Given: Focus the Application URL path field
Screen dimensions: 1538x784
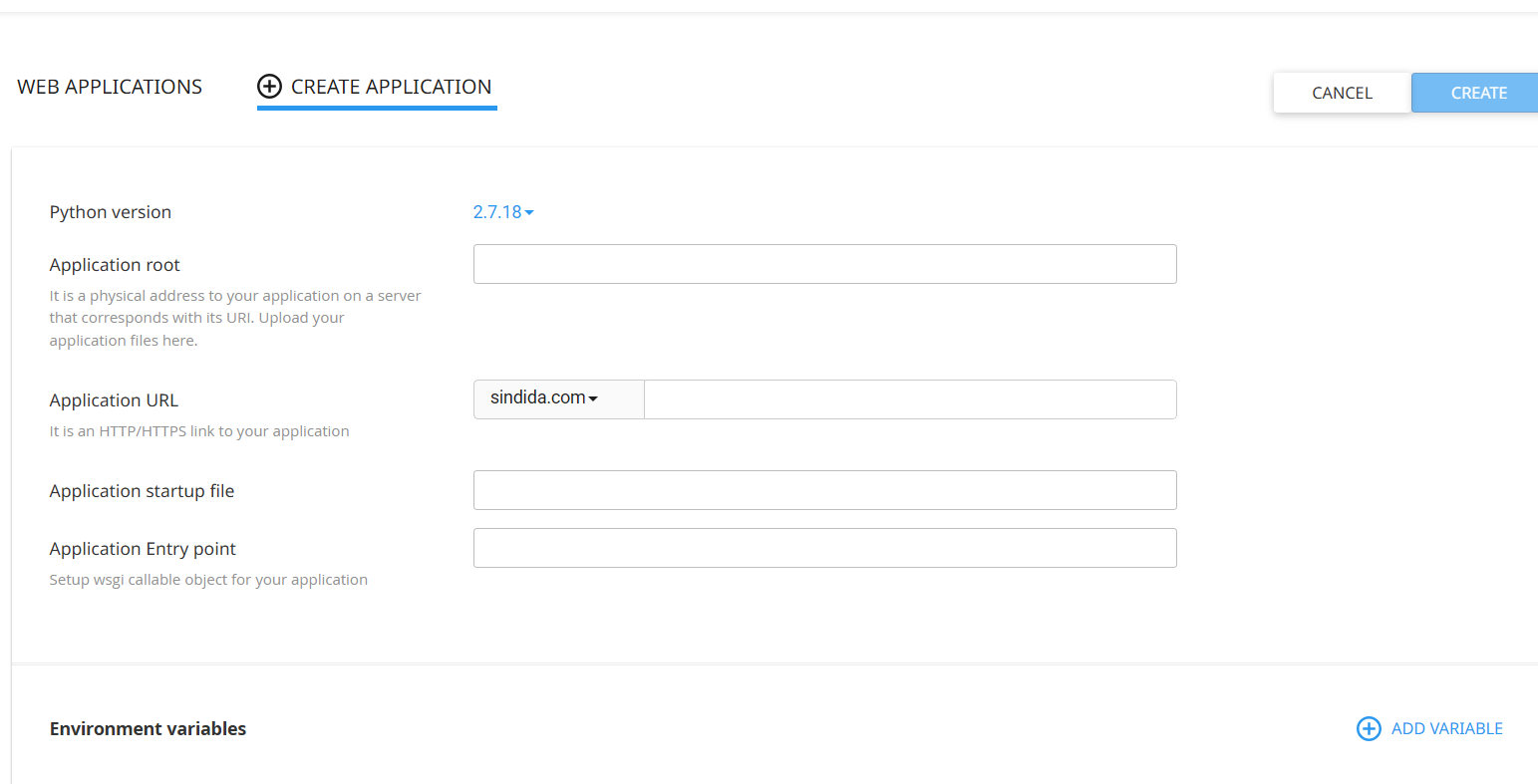Looking at the screenshot, I should (910, 399).
